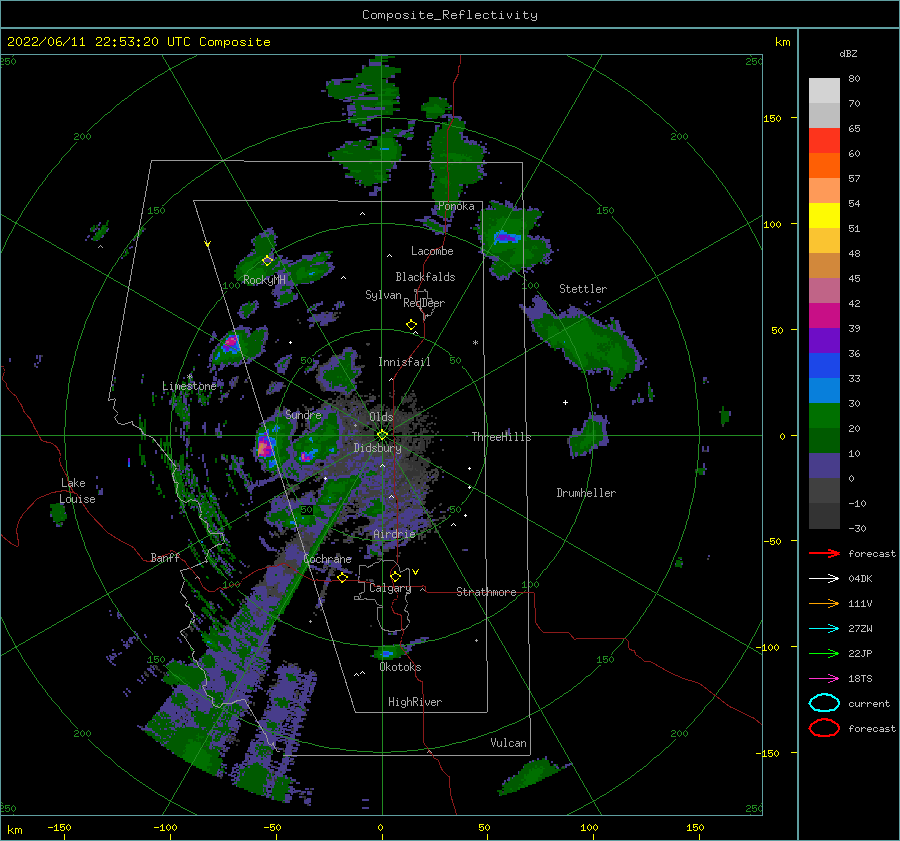Image resolution: width=900 pixels, height=841 pixels.
Task: Click the Airdrie city label
Action: tap(394, 534)
